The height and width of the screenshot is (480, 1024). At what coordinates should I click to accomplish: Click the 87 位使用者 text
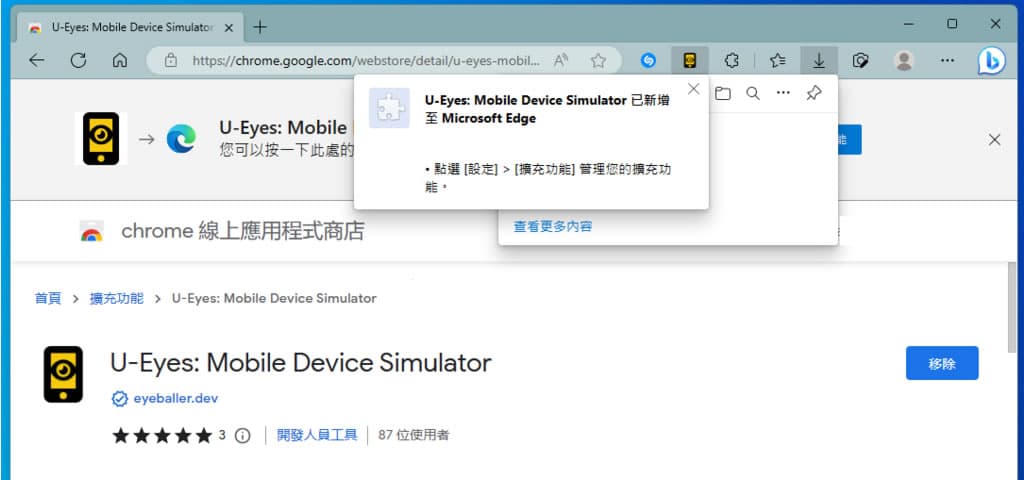click(x=413, y=435)
